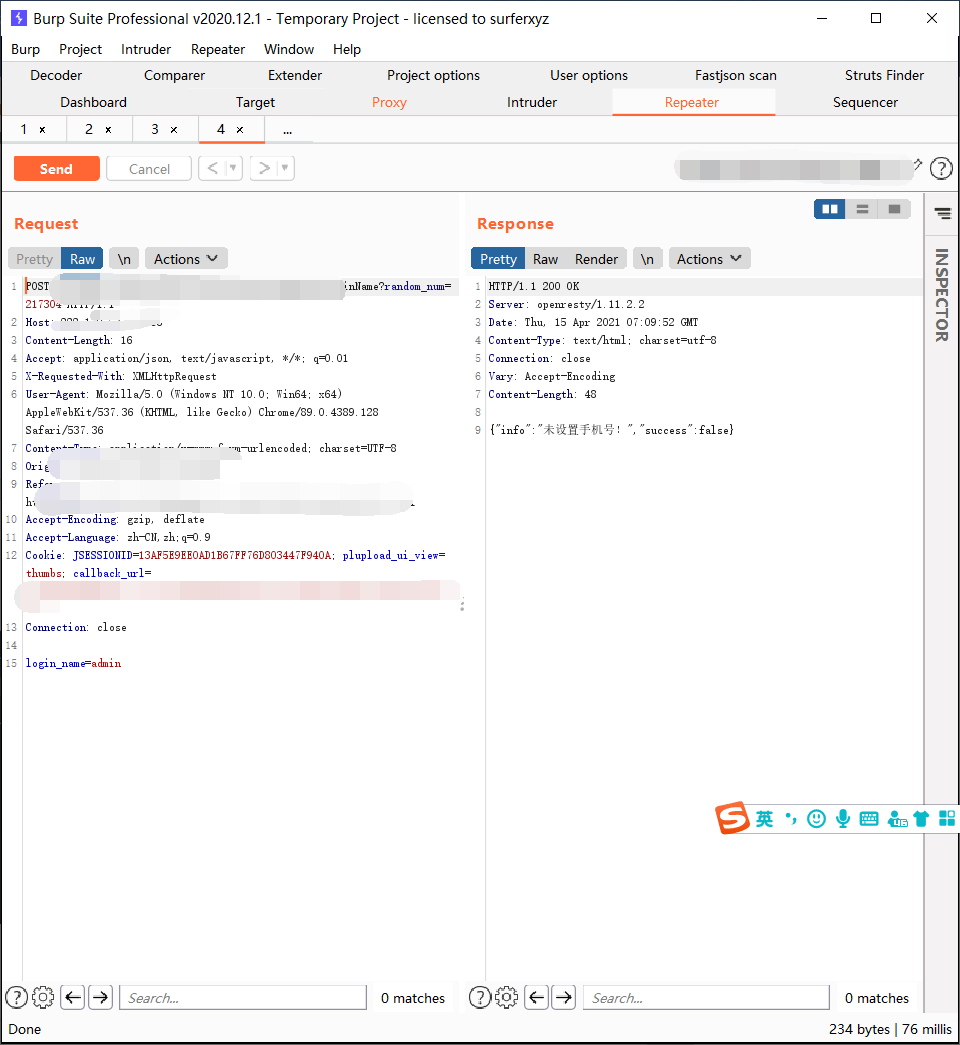The width and height of the screenshot is (960, 1045).
Task: Focus response search field
Action: (707, 998)
